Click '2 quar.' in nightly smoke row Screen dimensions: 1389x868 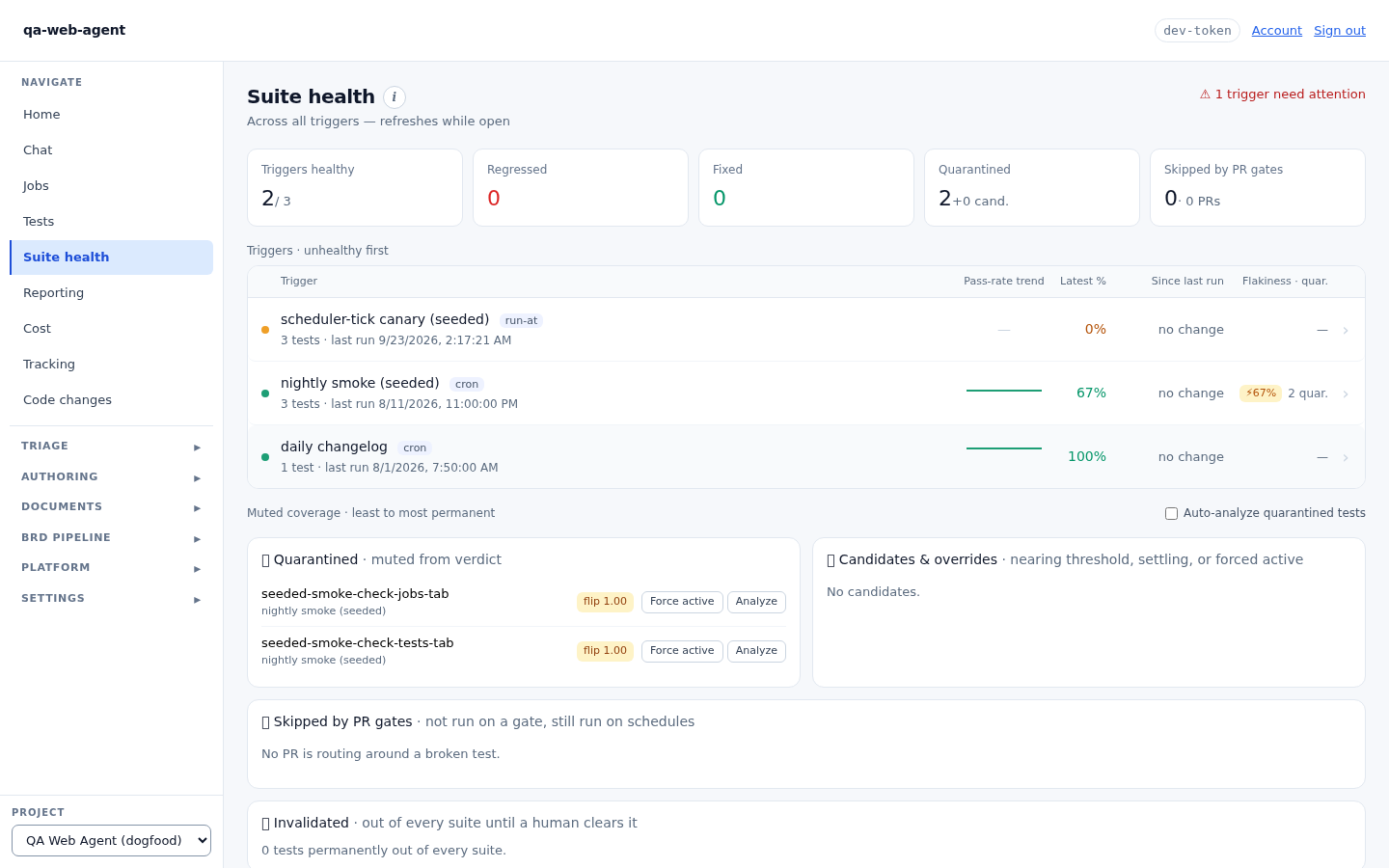point(1308,393)
